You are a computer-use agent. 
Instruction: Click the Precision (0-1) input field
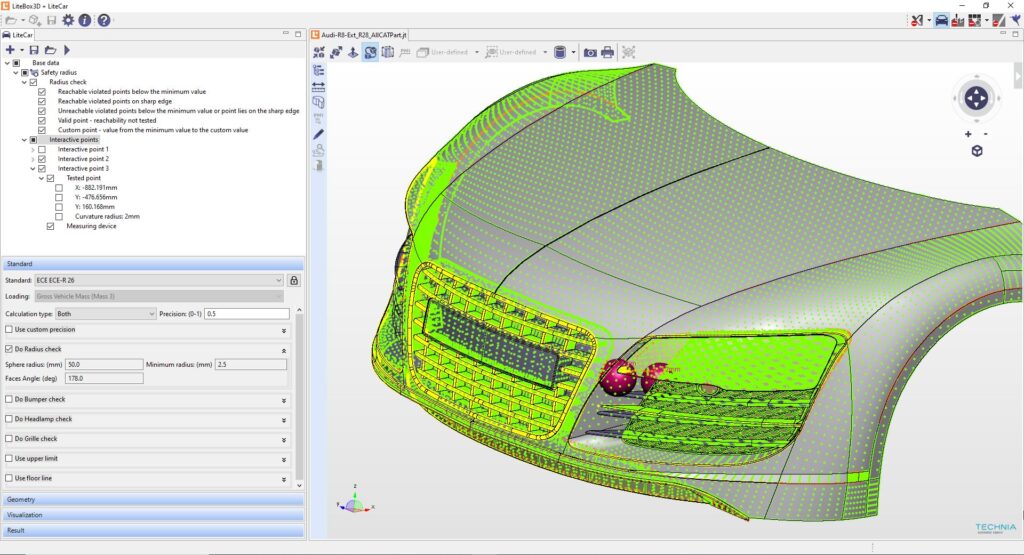click(247, 314)
